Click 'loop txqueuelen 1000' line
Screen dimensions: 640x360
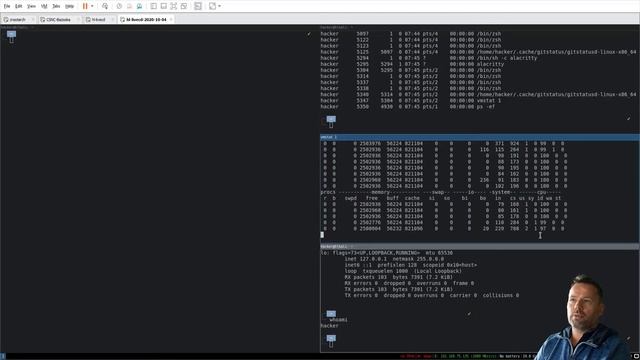pyautogui.click(x=403, y=271)
